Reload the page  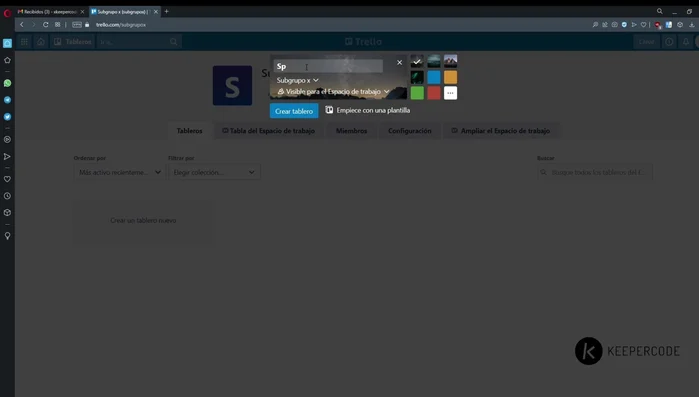click(45, 25)
